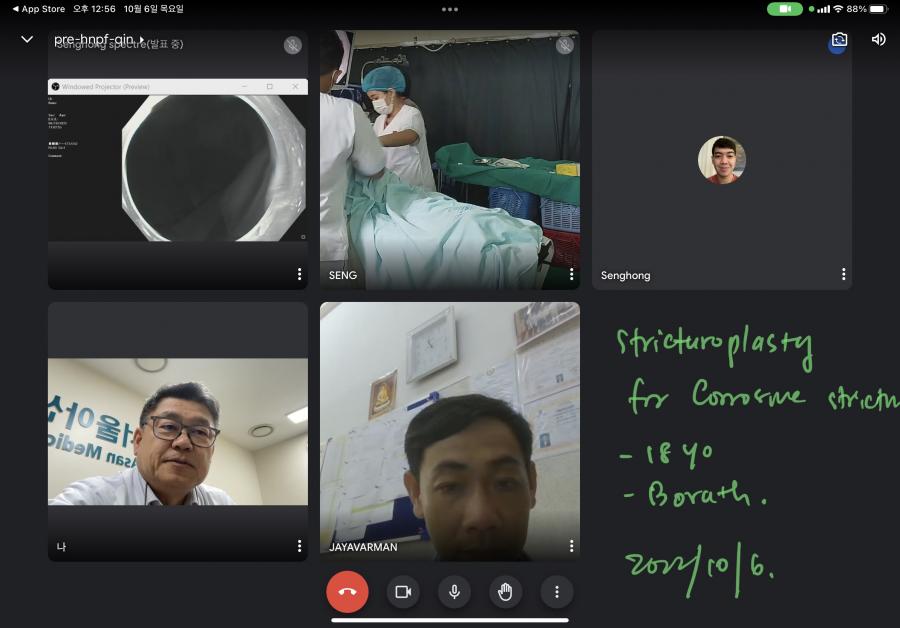Open options for Senghong tile

point(843,274)
